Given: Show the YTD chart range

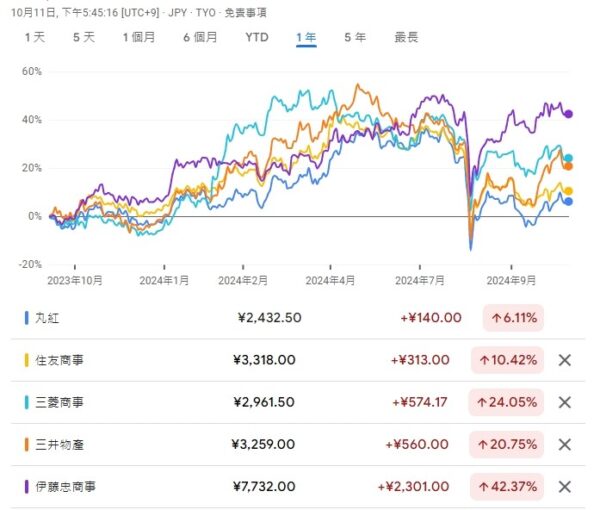Looking at the screenshot, I should coord(257,37).
